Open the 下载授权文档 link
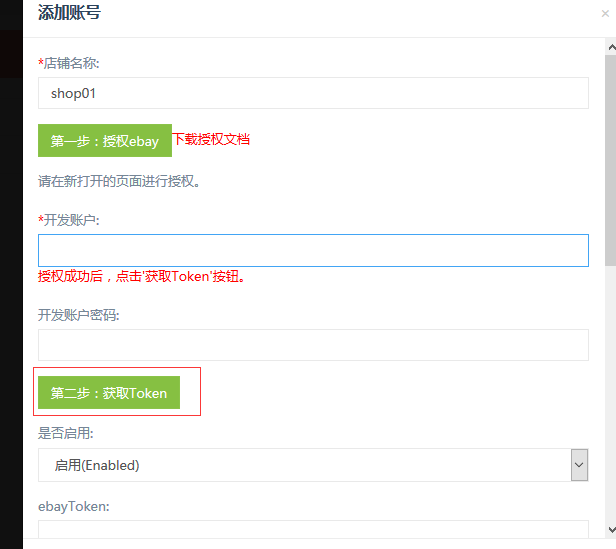The height and width of the screenshot is (549, 616). tap(211, 139)
